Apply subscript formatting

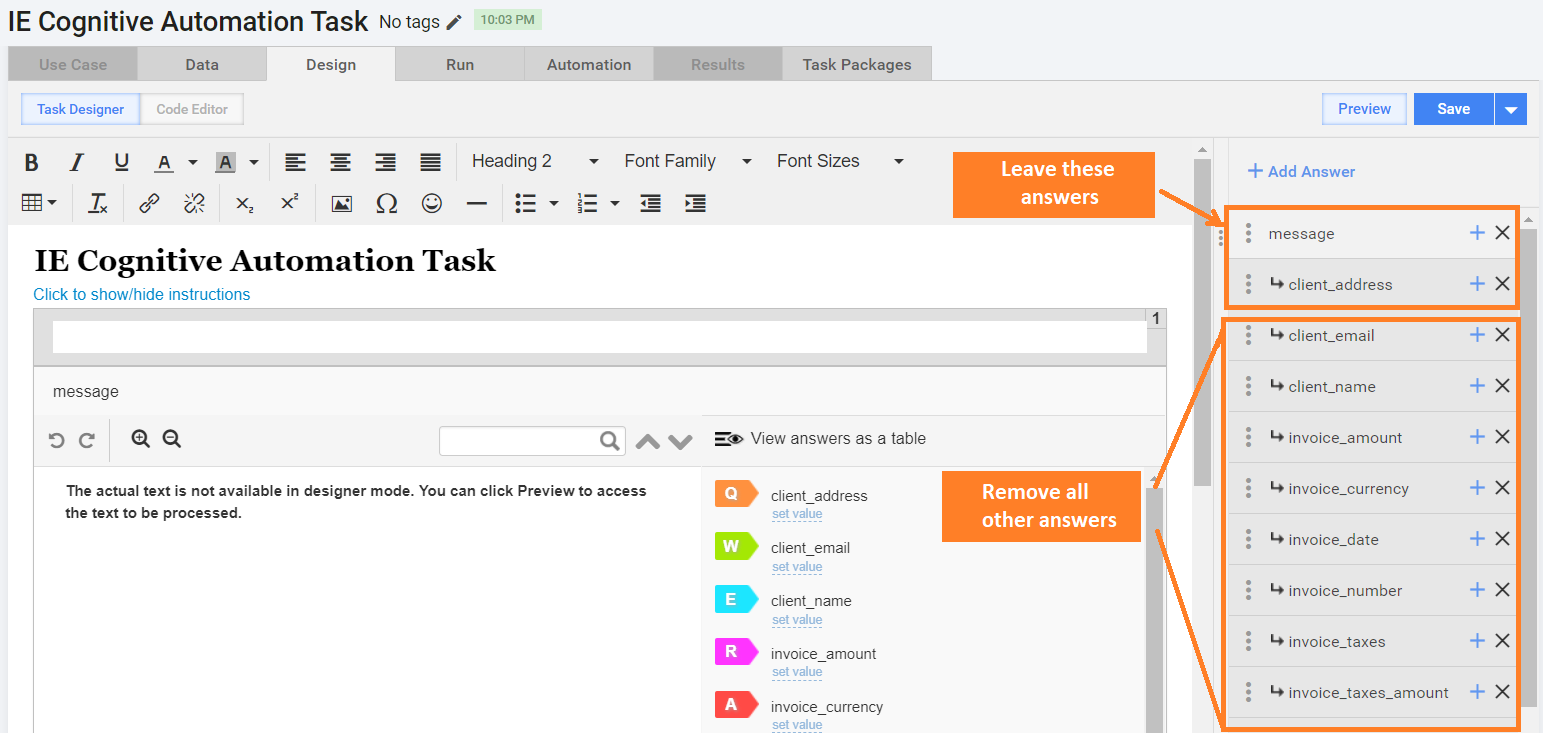point(244,203)
